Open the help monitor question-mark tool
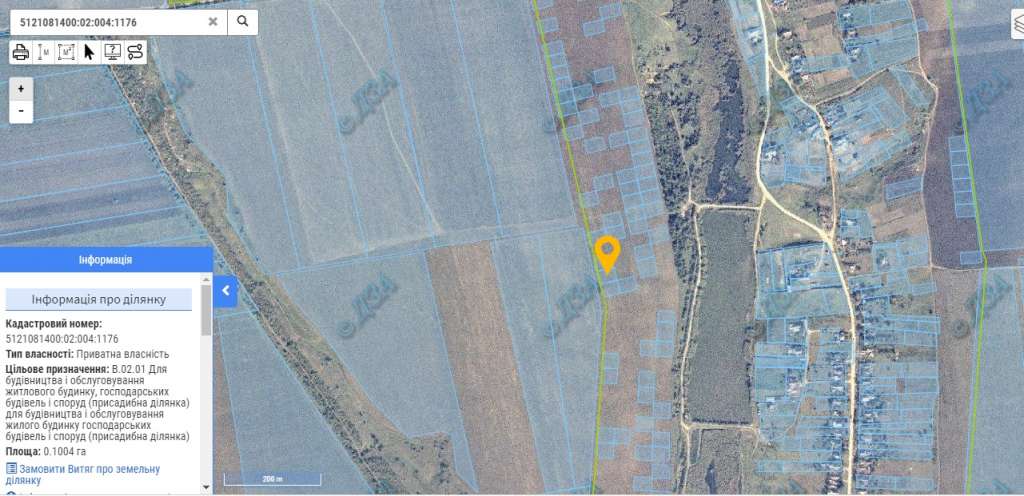The image size is (1024, 496). (x=112, y=52)
